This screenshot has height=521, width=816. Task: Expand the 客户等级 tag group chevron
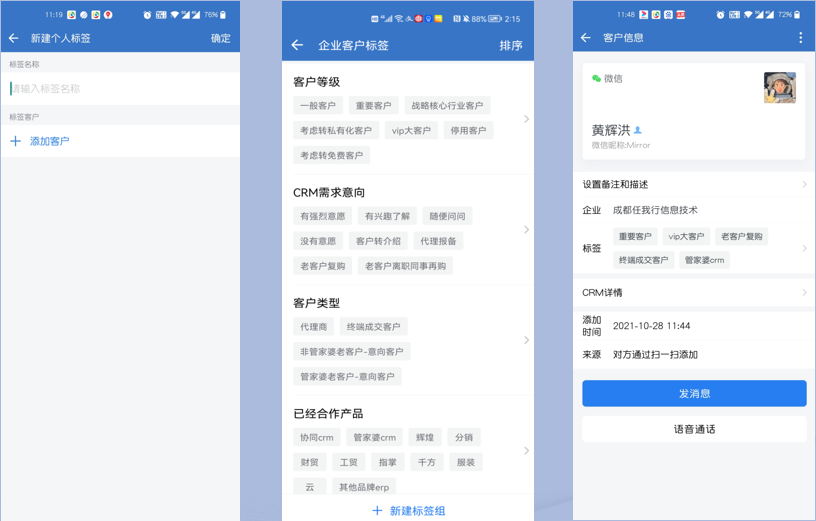[527, 119]
